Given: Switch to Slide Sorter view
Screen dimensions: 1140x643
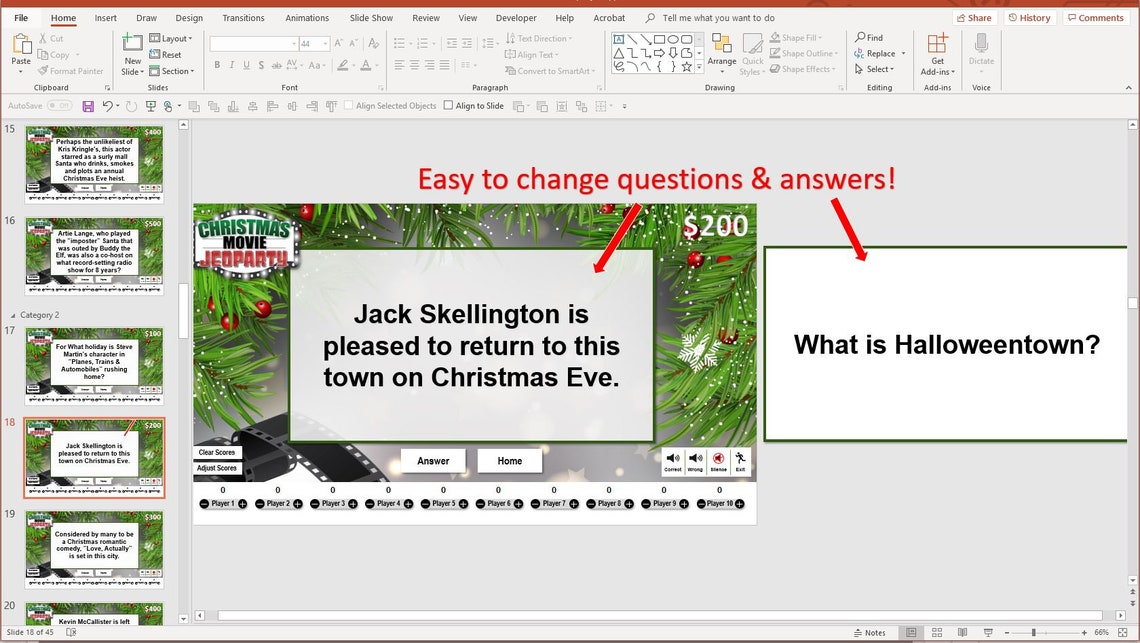Looking at the screenshot, I should tap(936, 632).
